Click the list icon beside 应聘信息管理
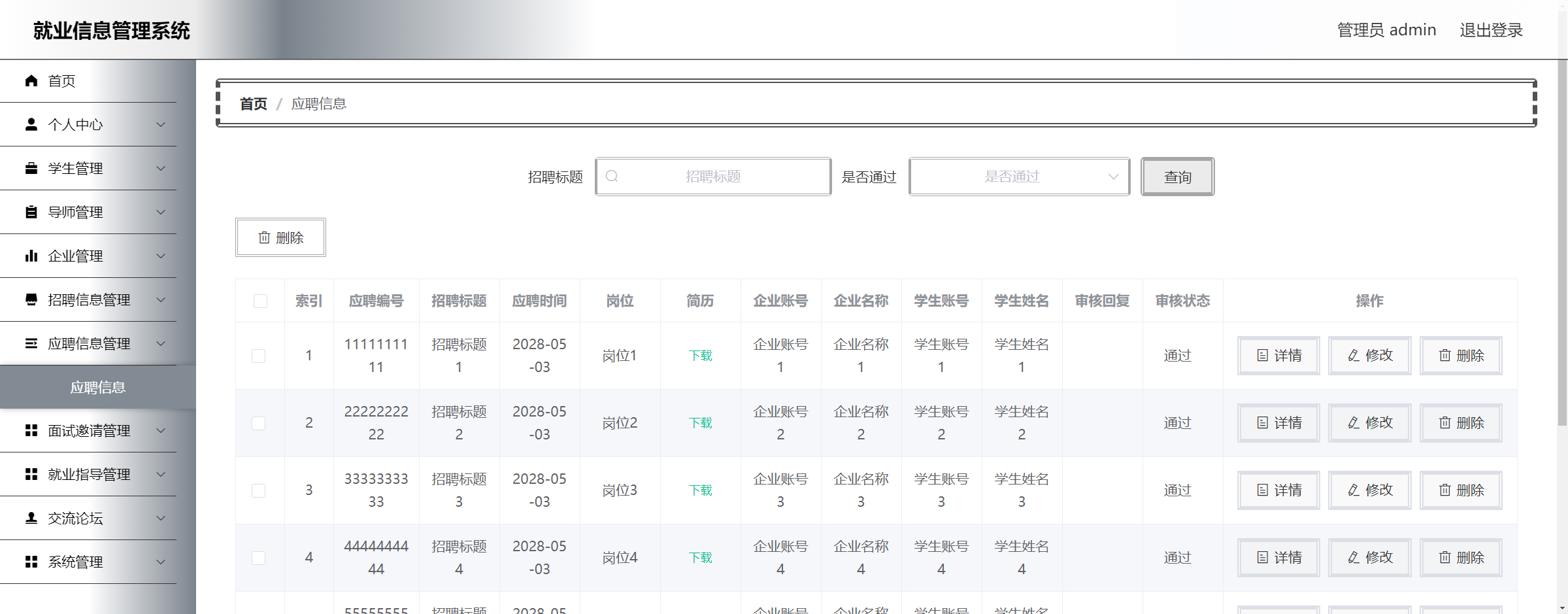The height and width of the screenshot is (614, 1568). tap(31, 343)
